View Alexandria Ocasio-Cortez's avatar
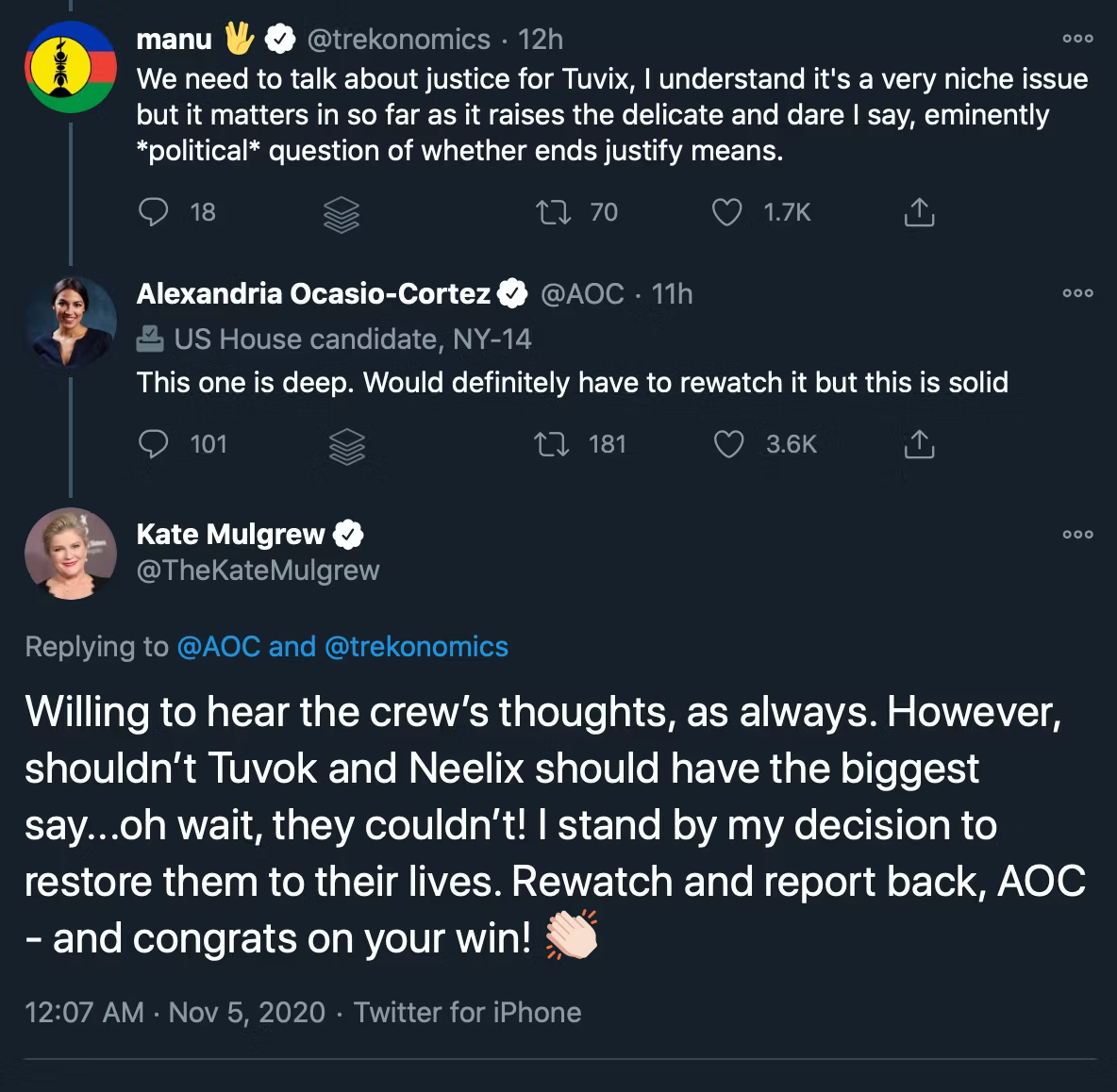Image resolution: width=1117 pixels, height=1092 pixels. pyautogui.click(x=69, y=322)
